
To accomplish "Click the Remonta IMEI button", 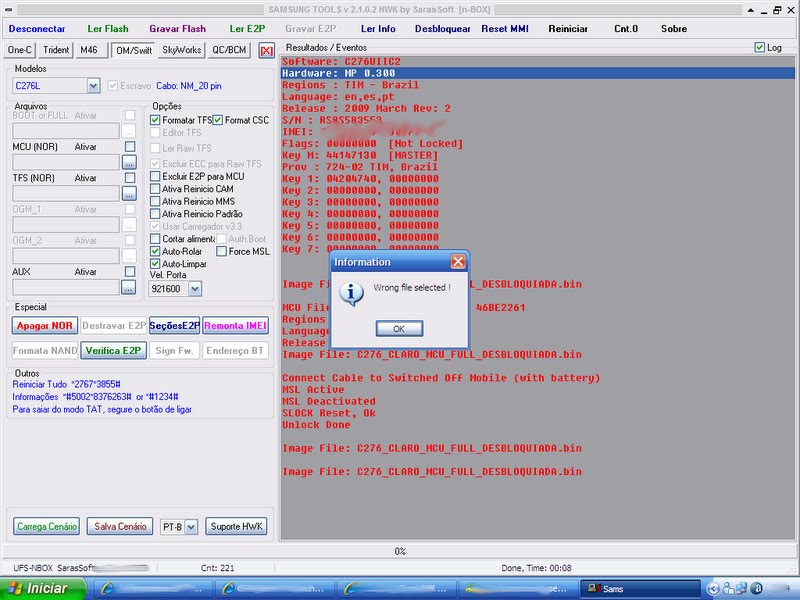I will coord(235,326).
